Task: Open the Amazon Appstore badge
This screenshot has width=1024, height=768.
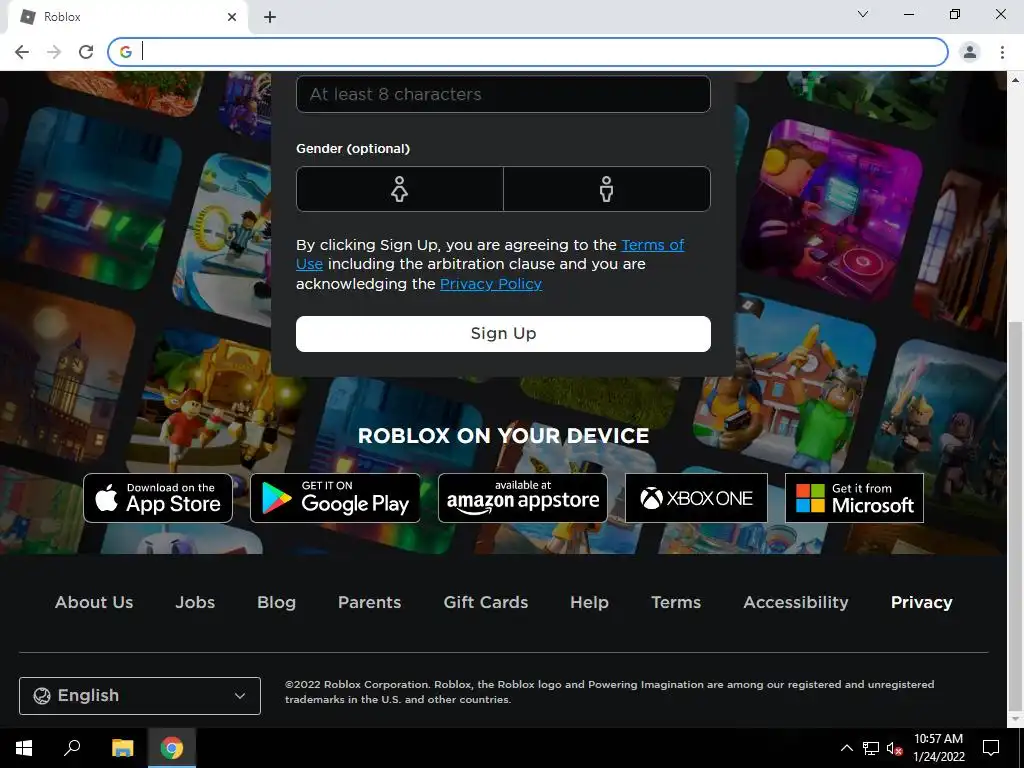Action: (522, 498)
